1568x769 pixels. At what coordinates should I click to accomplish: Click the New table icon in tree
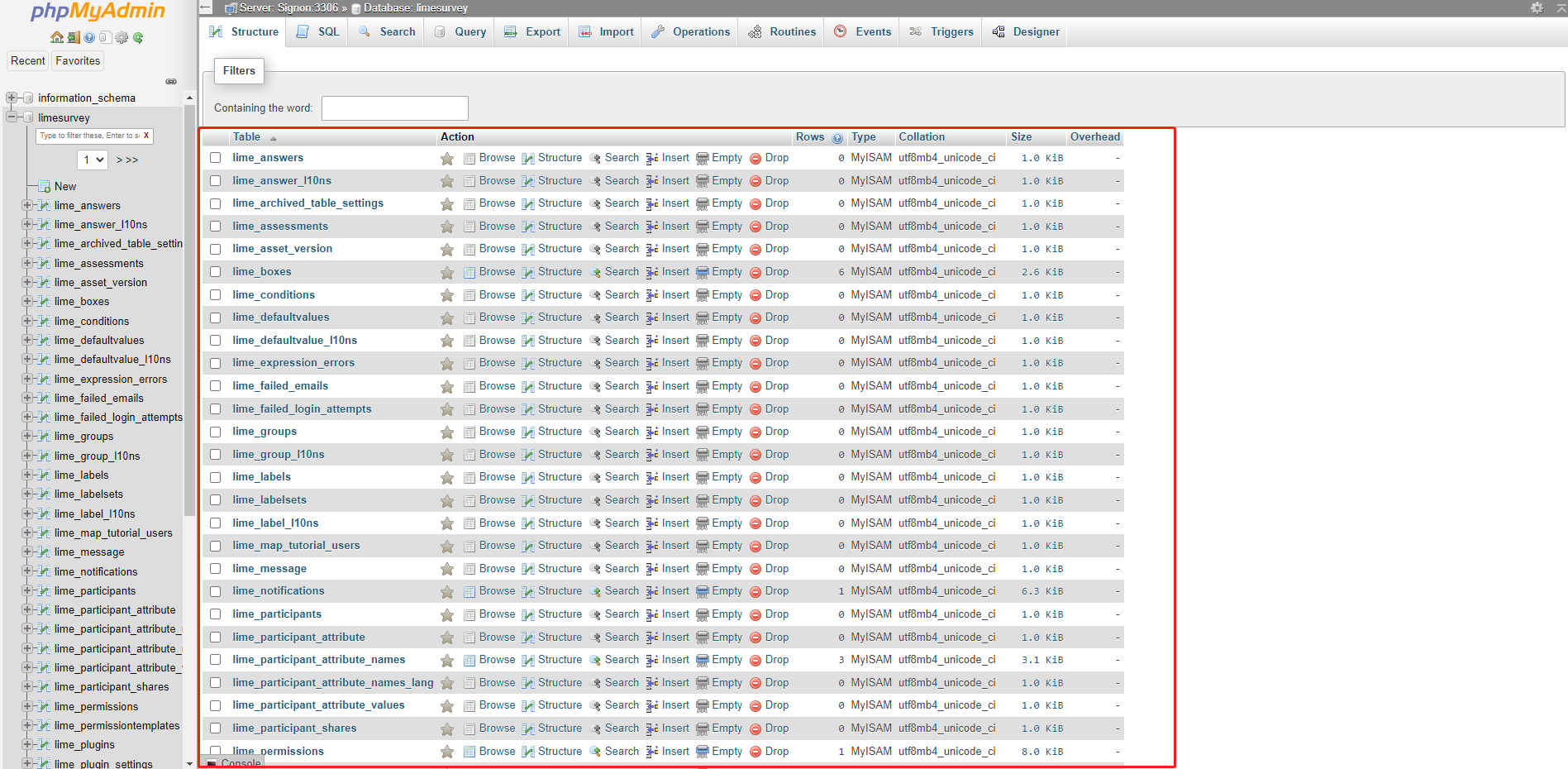coord(45,187)
